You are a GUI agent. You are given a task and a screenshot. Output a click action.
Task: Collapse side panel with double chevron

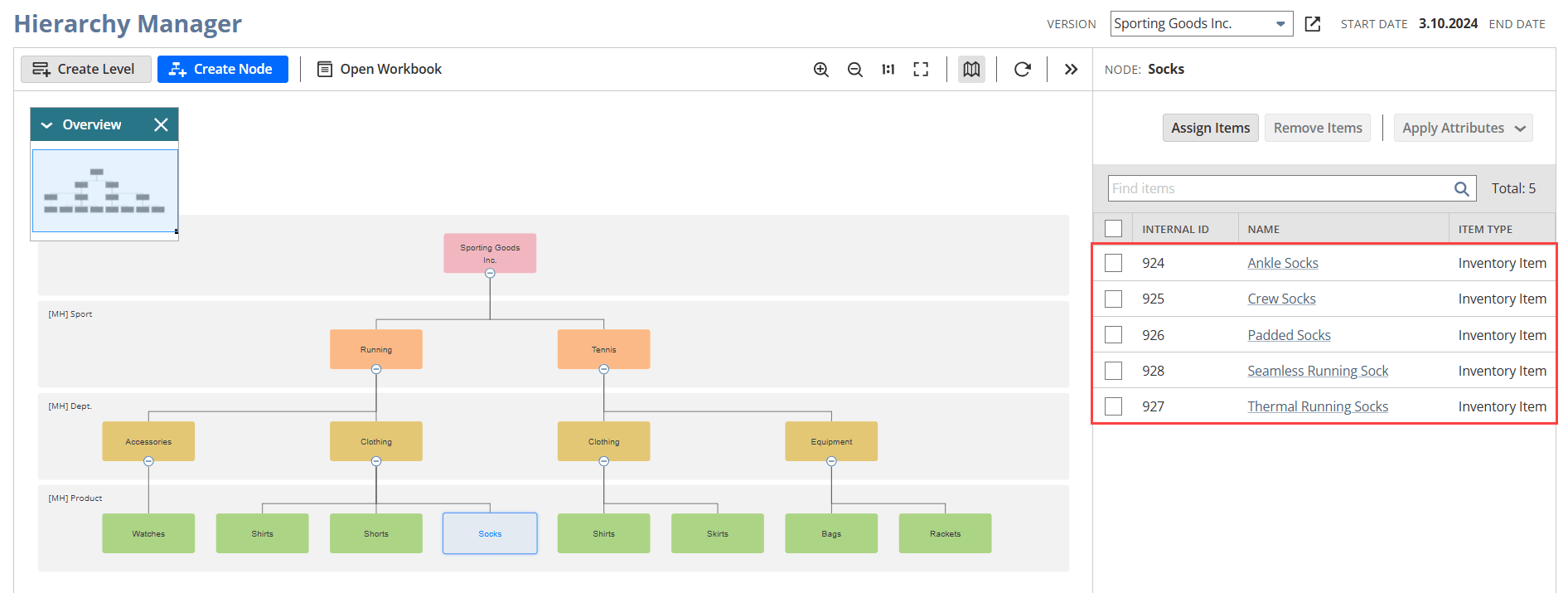pos(1071,70)
